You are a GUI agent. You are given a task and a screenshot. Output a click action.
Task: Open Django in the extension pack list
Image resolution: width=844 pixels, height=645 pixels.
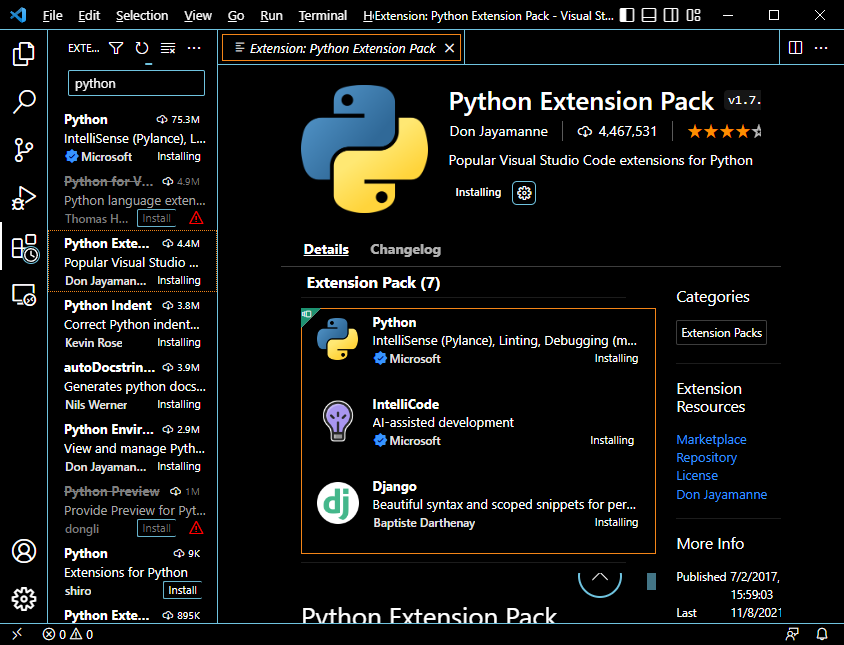point(478,504)
